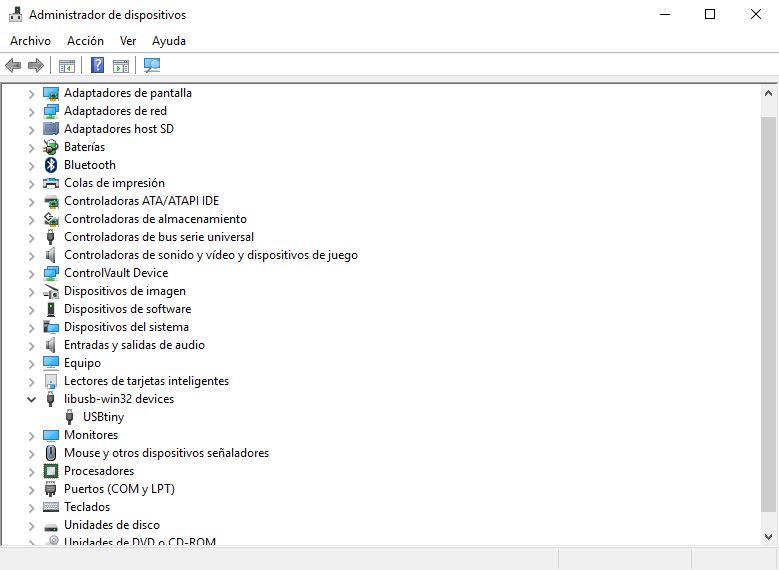The image size is (779, 570).
Task: Click the Lectores de tarjetas inteligentes icon
Action: click(x=51, y=381)
